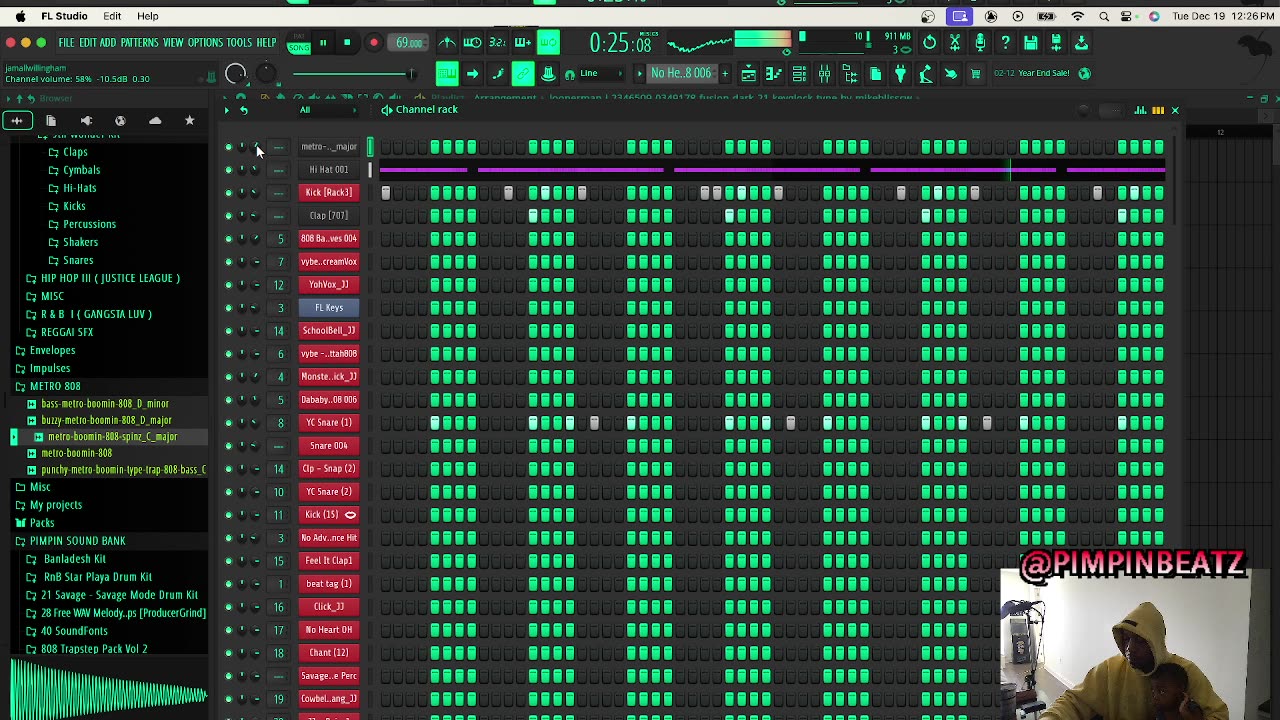Open the shop cart icon

pos(976,73)
